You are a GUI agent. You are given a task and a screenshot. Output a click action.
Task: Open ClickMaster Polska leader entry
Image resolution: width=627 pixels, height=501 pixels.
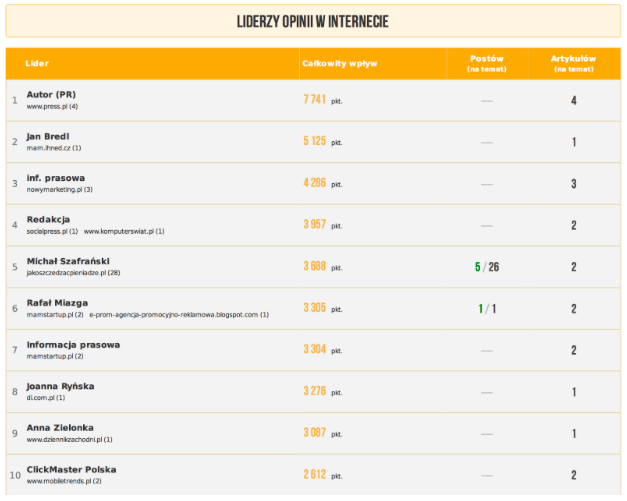pos(71,469)
